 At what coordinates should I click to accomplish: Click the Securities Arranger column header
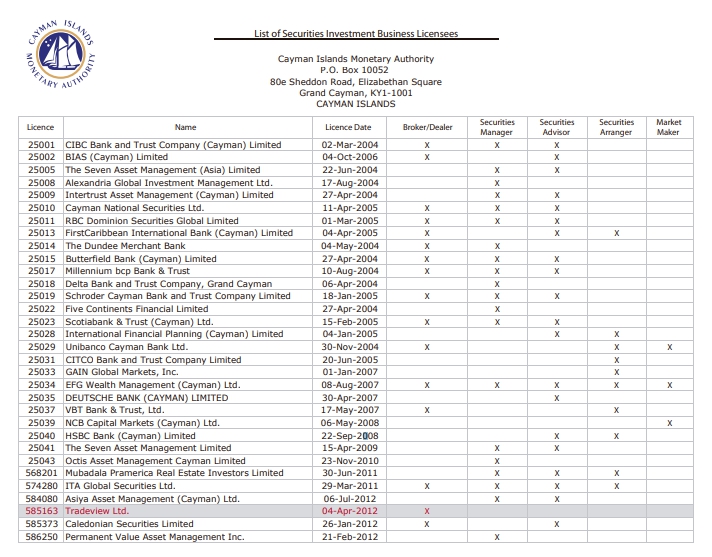point(616,127)
